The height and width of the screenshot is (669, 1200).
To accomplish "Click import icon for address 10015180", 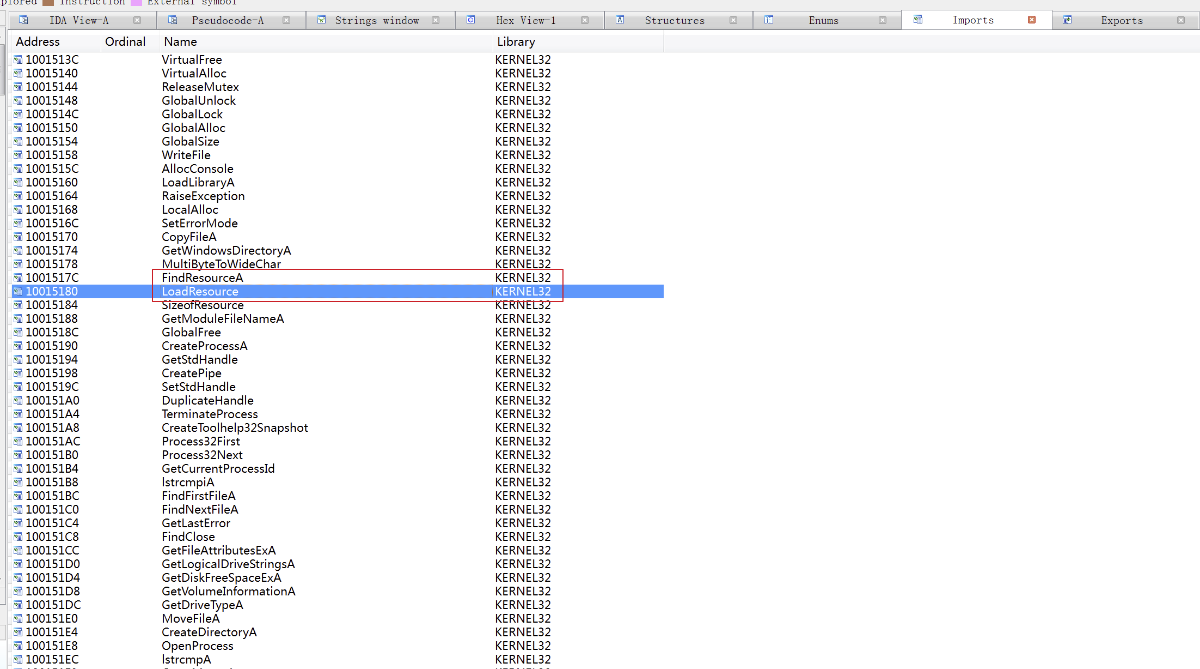I will point(18,291).
